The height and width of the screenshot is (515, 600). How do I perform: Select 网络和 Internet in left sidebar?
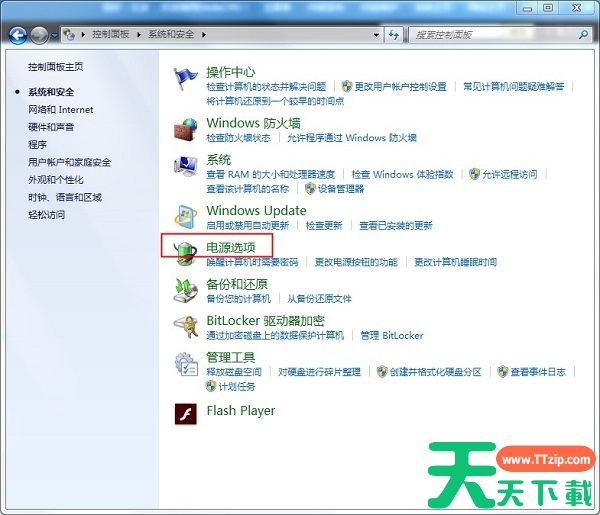[61, 109]
